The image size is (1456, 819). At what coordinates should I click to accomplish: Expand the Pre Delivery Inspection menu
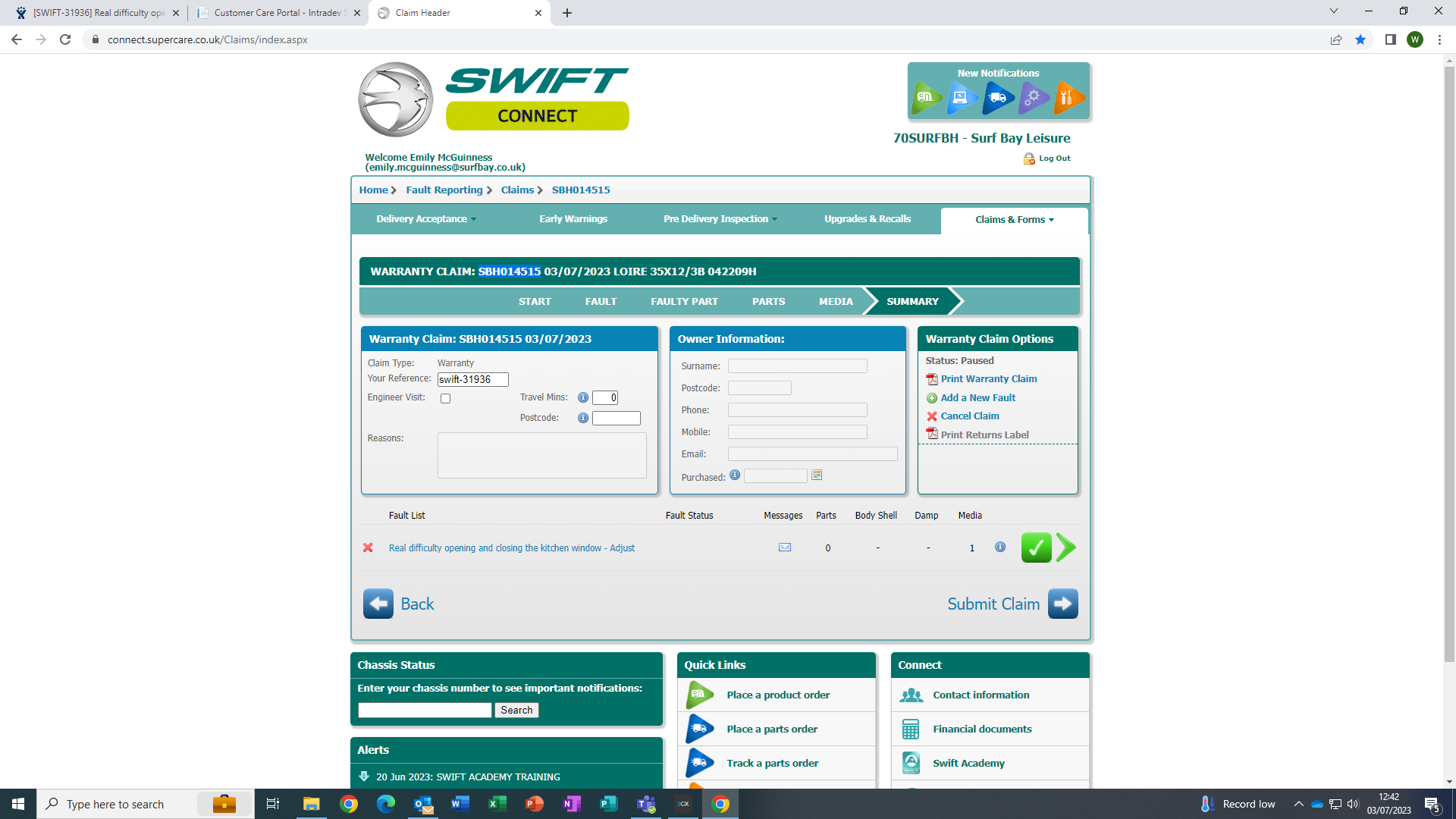(x=720, y=219)
